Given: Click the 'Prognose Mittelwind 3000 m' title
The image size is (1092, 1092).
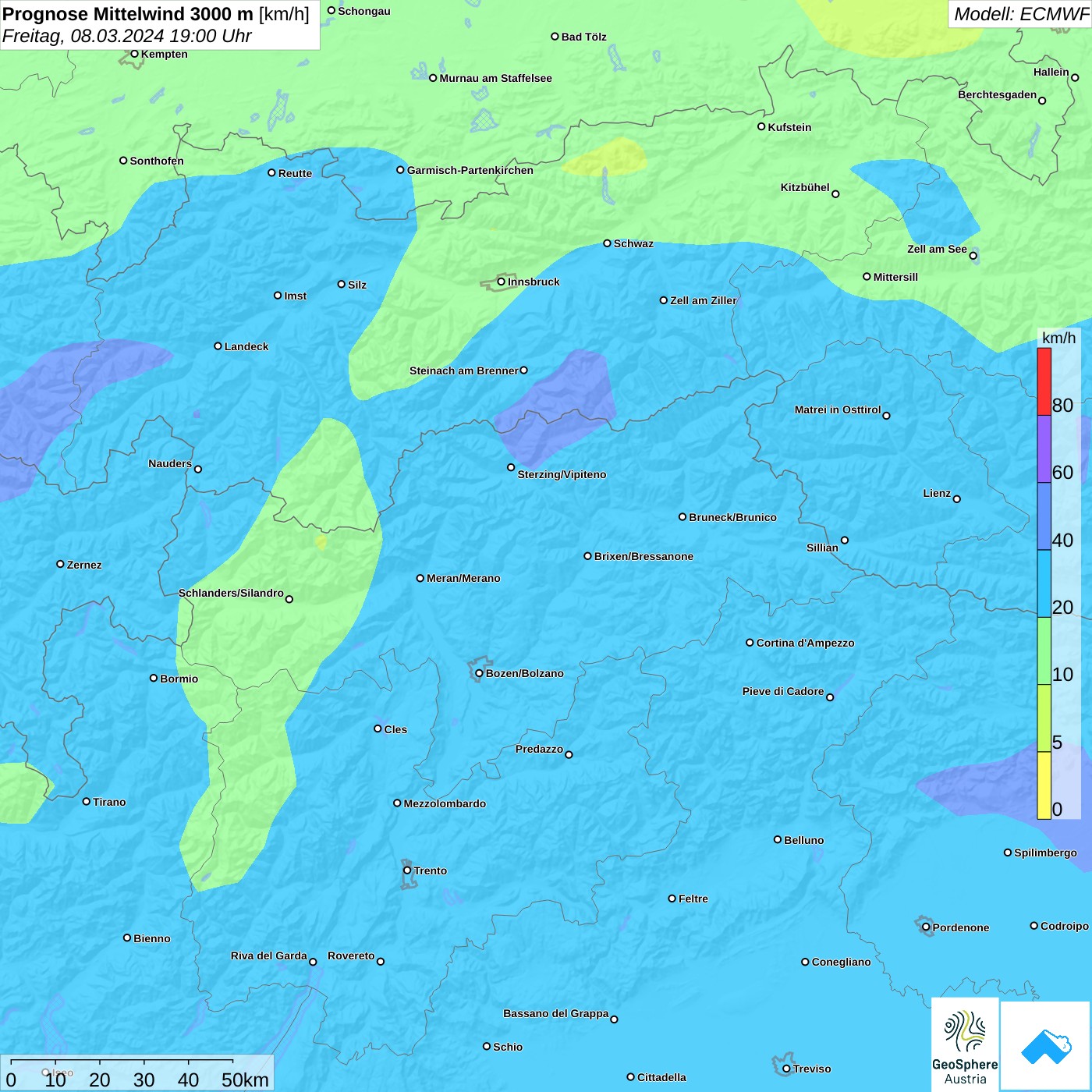Looking at the screenshot, I should point(128,14).
